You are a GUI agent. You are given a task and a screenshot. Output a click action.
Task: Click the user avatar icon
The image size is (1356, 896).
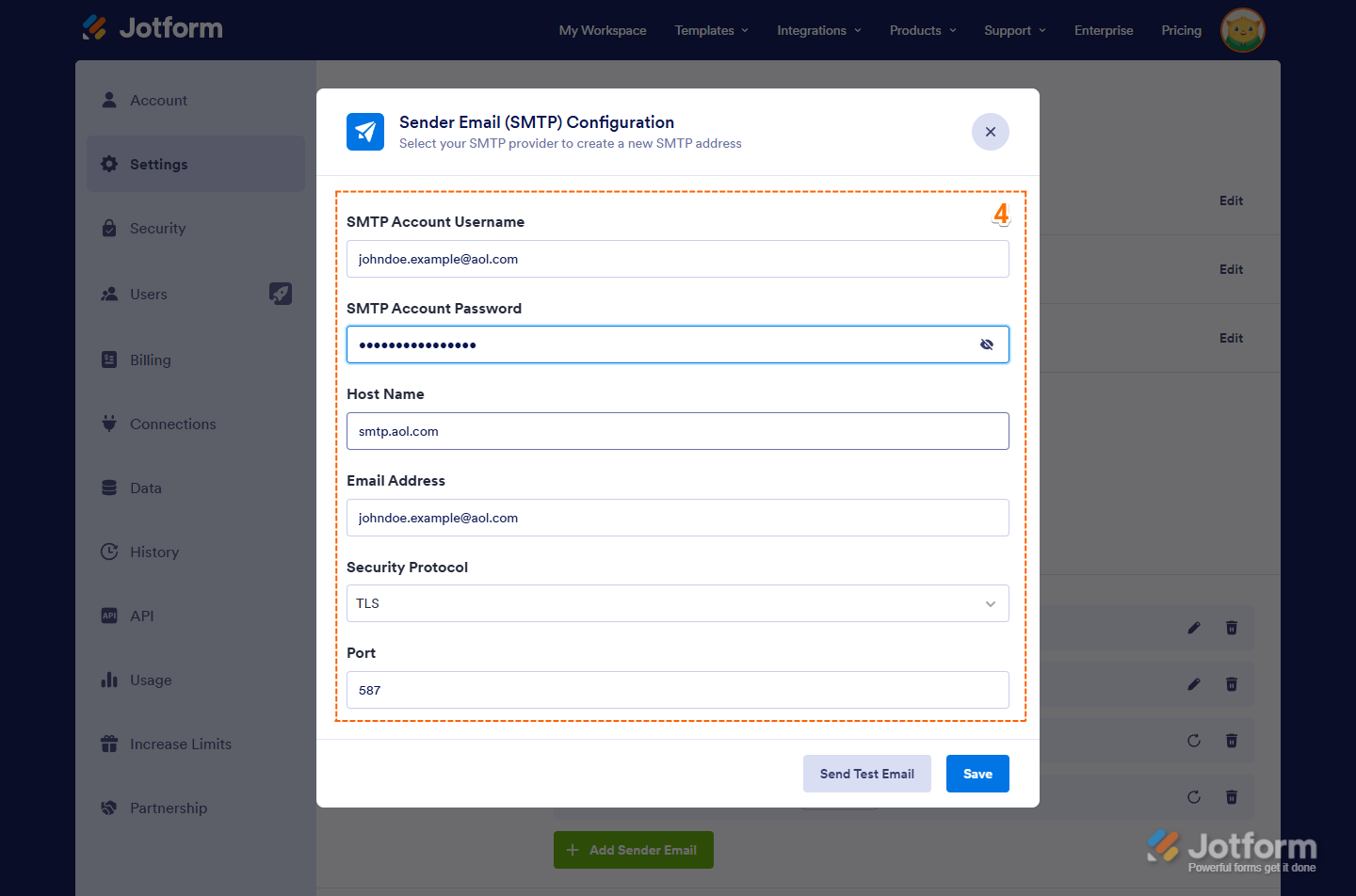[x=1242, y=30]
